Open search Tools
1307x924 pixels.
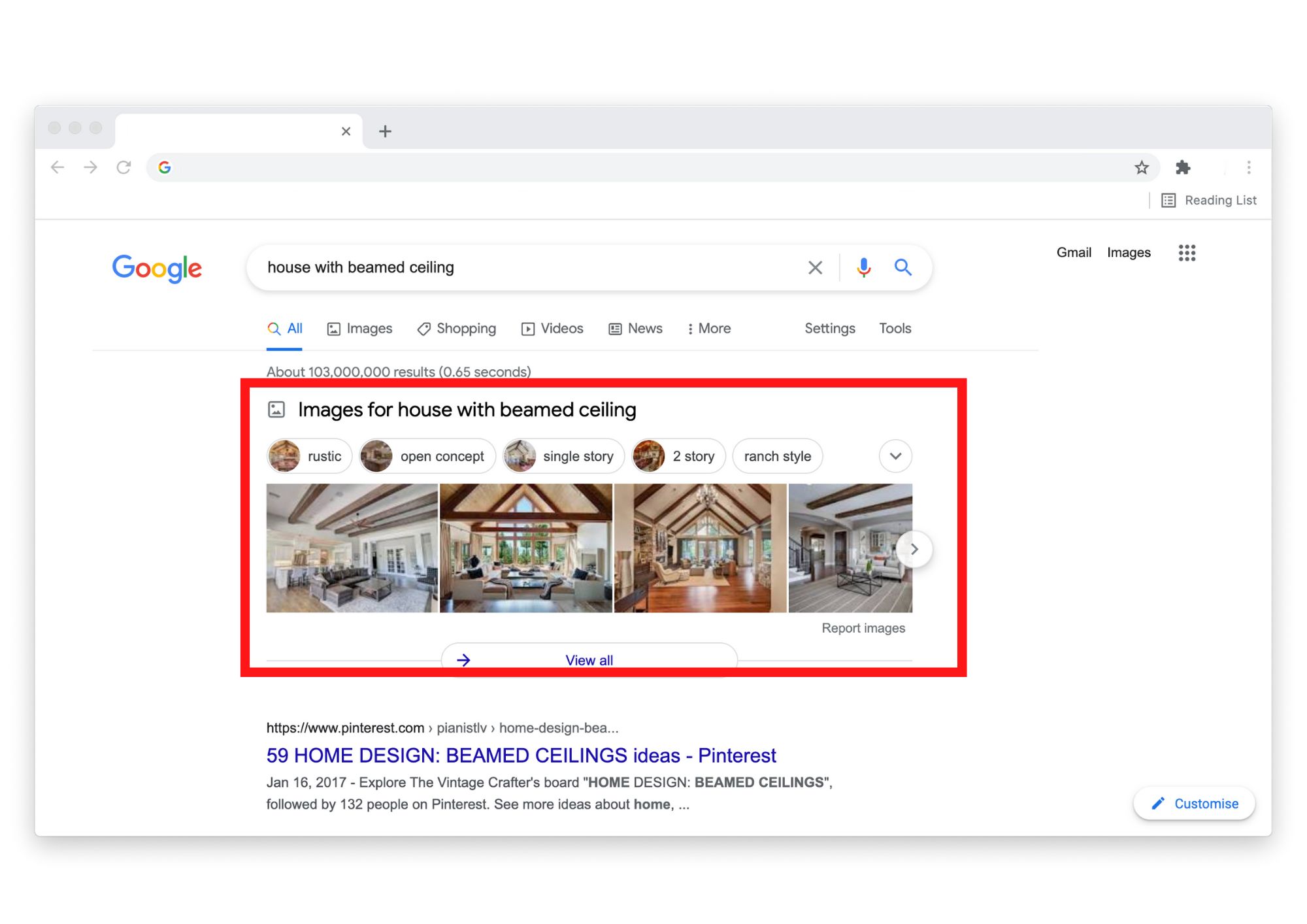(x=895, y=329)
